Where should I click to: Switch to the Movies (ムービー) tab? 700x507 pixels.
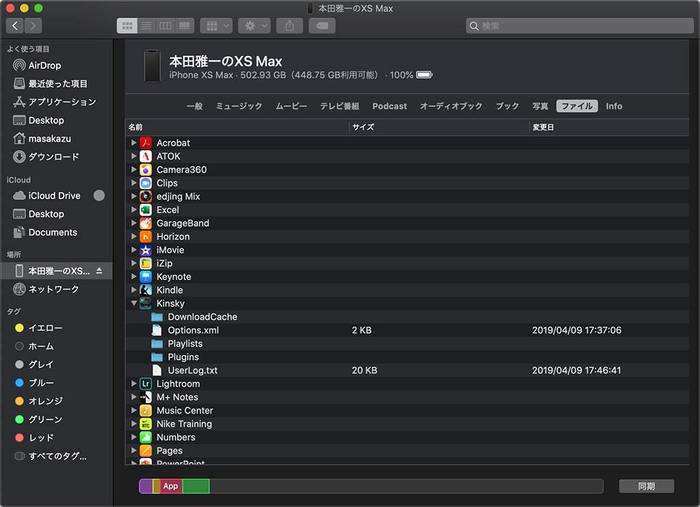(x=291, y=106)
